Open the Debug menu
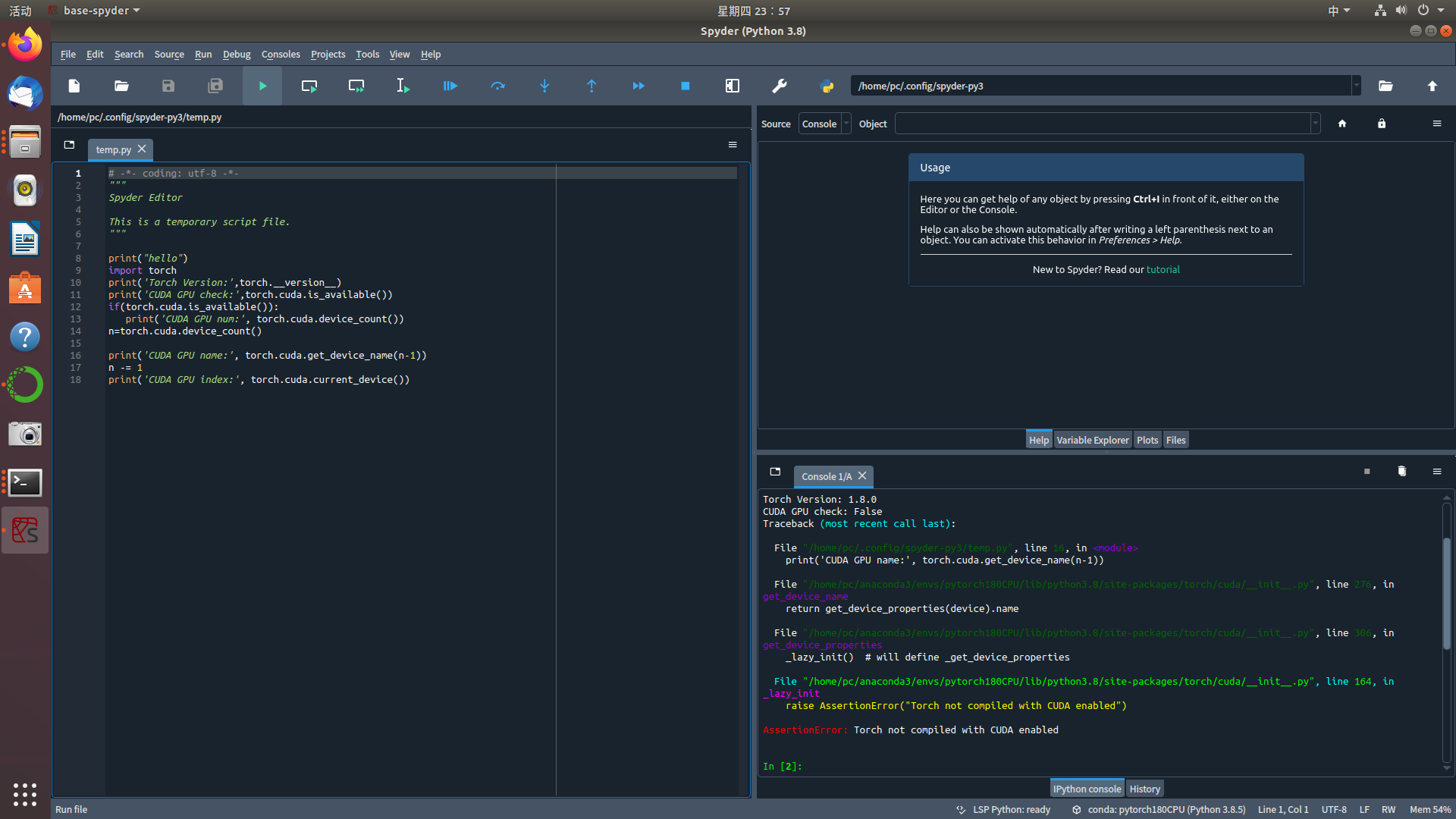 pyautogui.click(x=237, y=54)
